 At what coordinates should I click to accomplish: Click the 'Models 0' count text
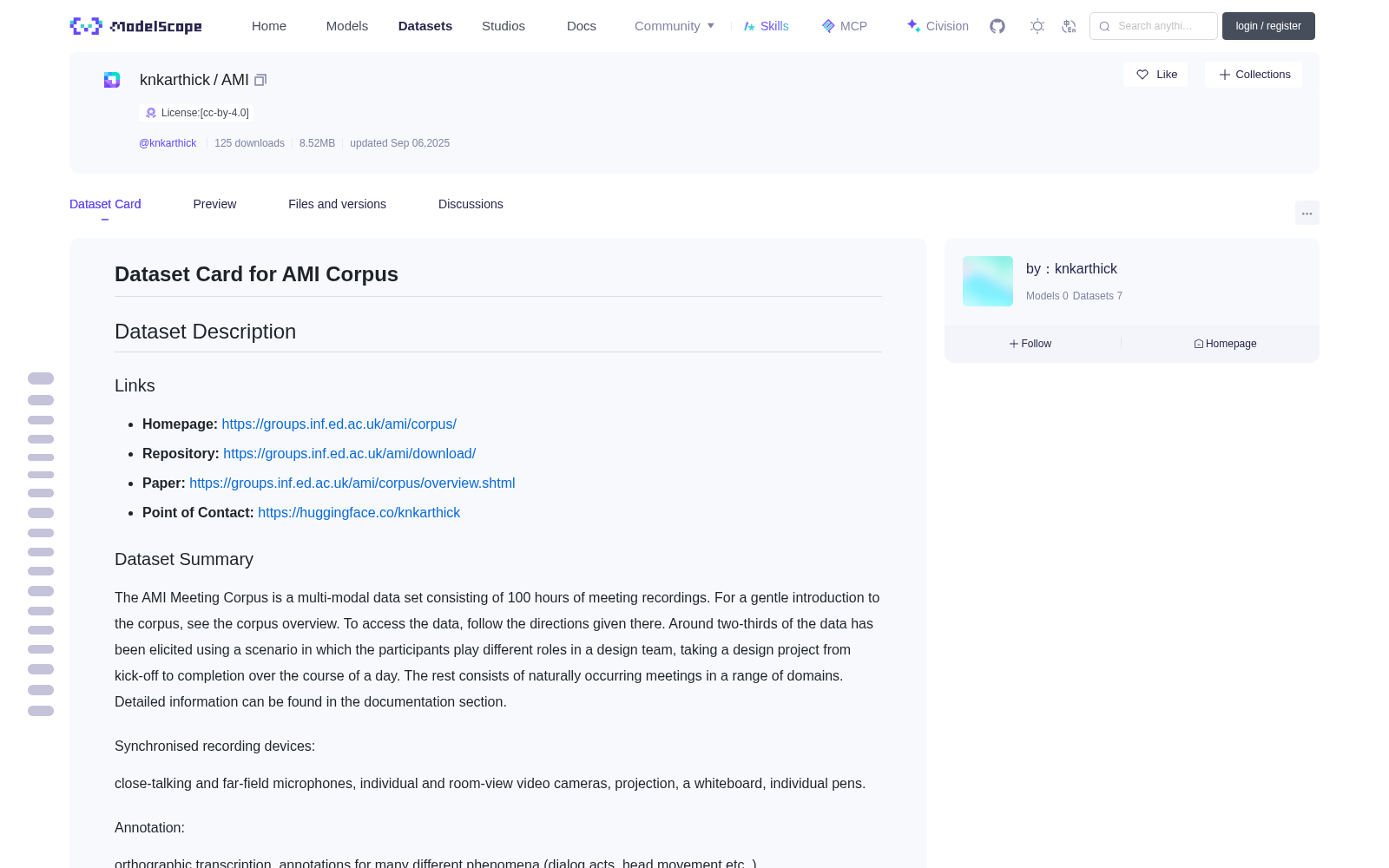[1047, 296]
